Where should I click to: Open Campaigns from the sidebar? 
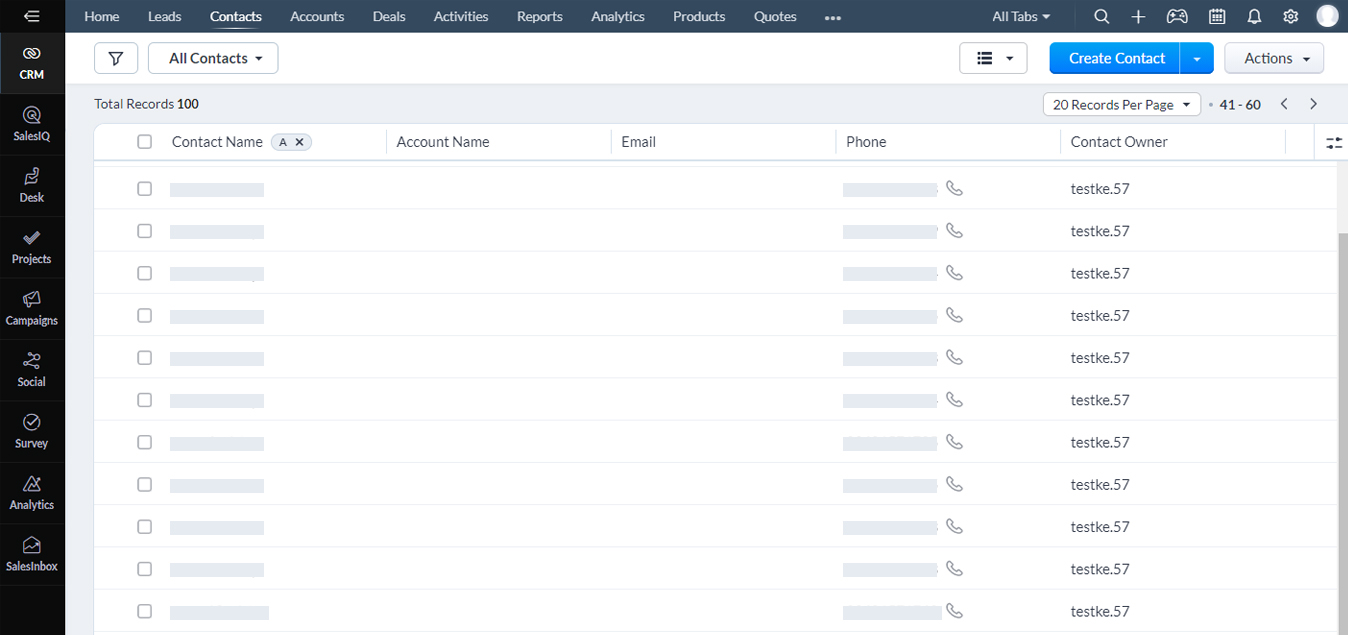32,308
